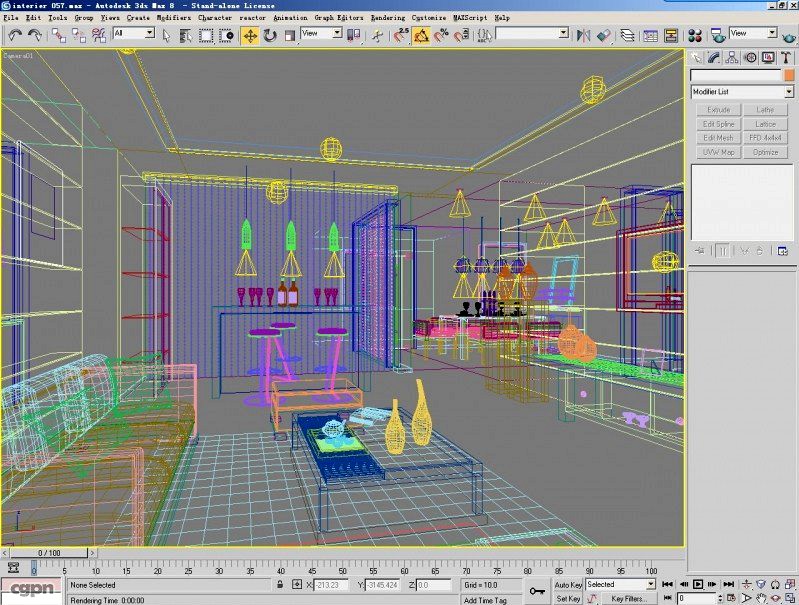Click the Align tool icon
799x605 pixels.
pos(603,36)
